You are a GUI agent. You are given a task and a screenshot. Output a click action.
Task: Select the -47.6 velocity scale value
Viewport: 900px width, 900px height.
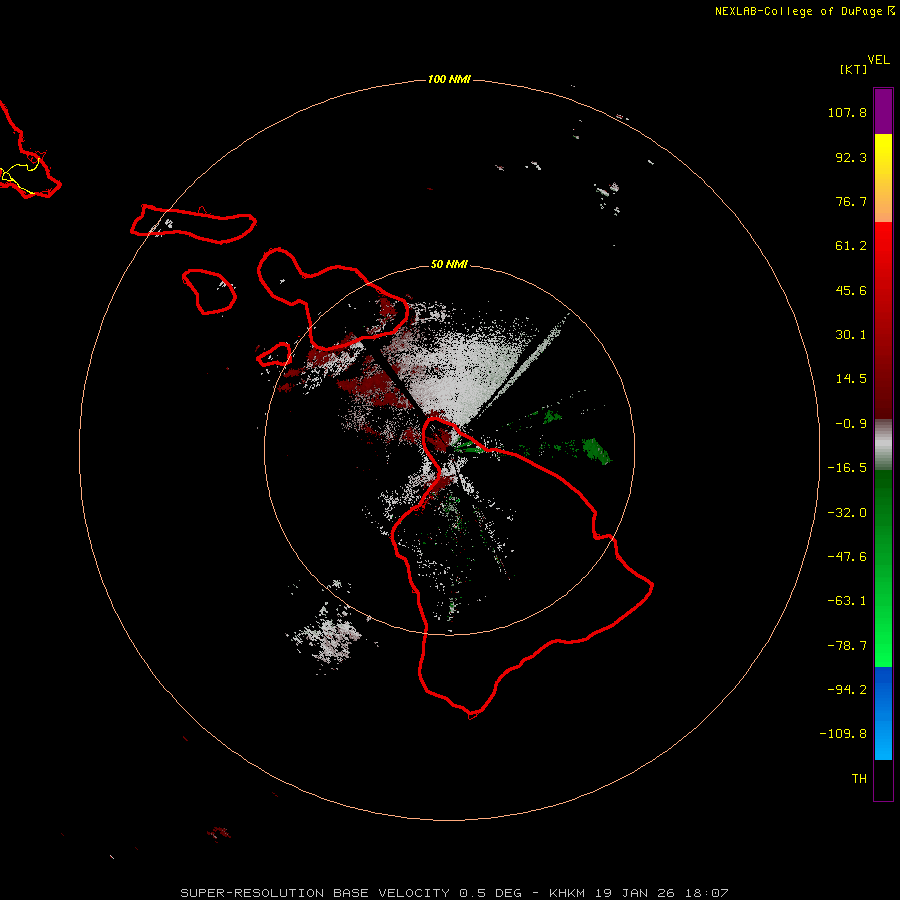(x=847, y=557)
